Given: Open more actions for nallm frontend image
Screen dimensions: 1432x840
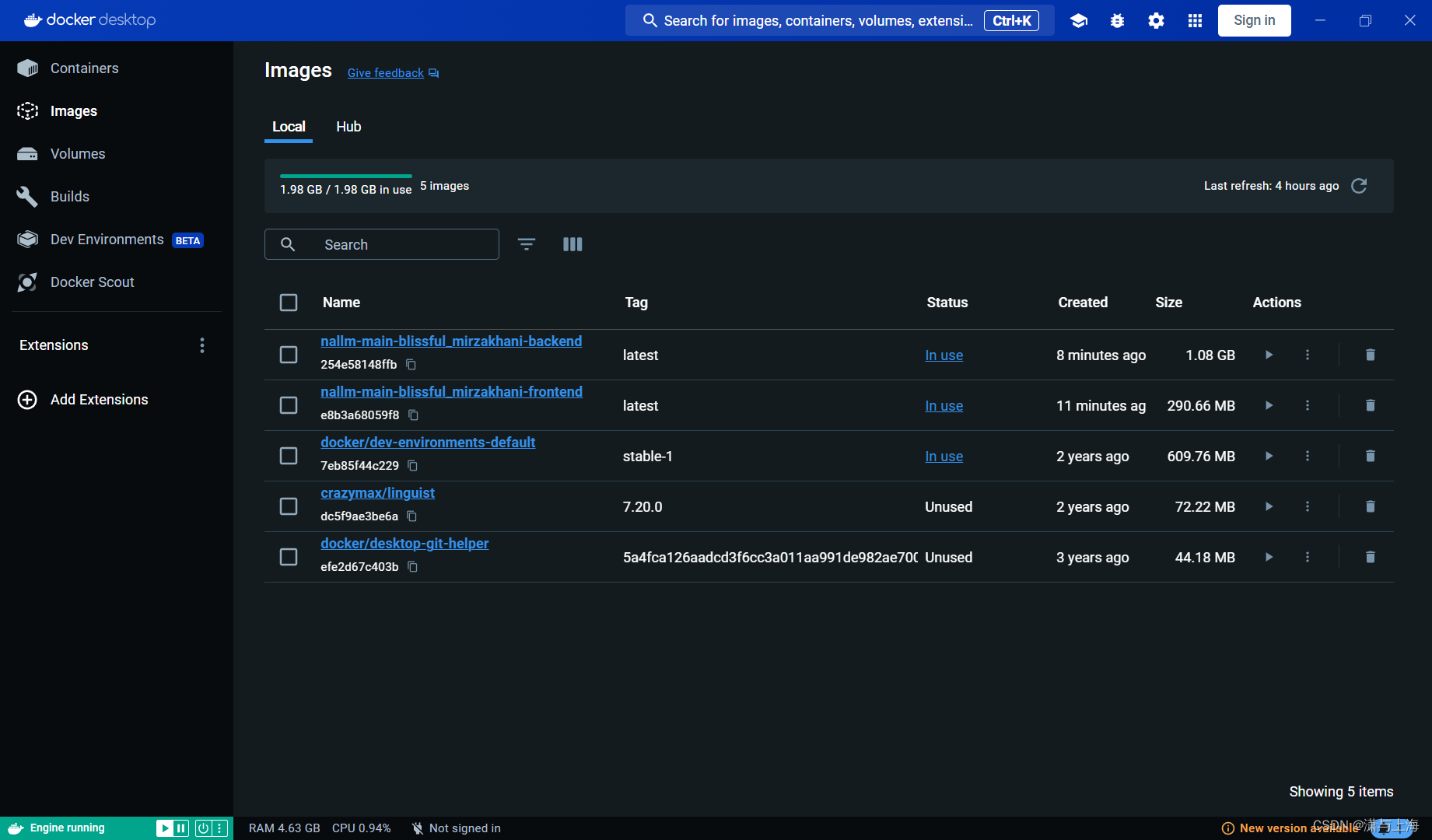Looking at the screenshot, I should click(1308, 405).
